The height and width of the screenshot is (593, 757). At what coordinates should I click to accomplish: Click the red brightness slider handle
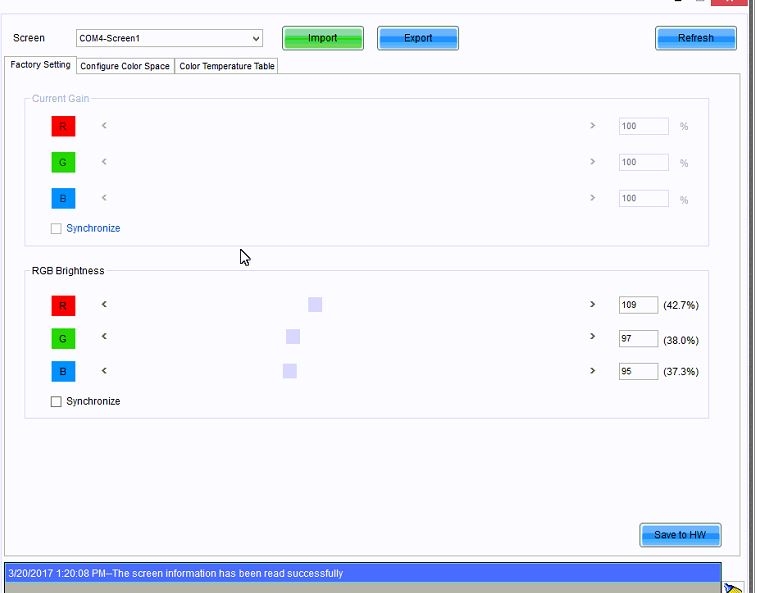315,304
